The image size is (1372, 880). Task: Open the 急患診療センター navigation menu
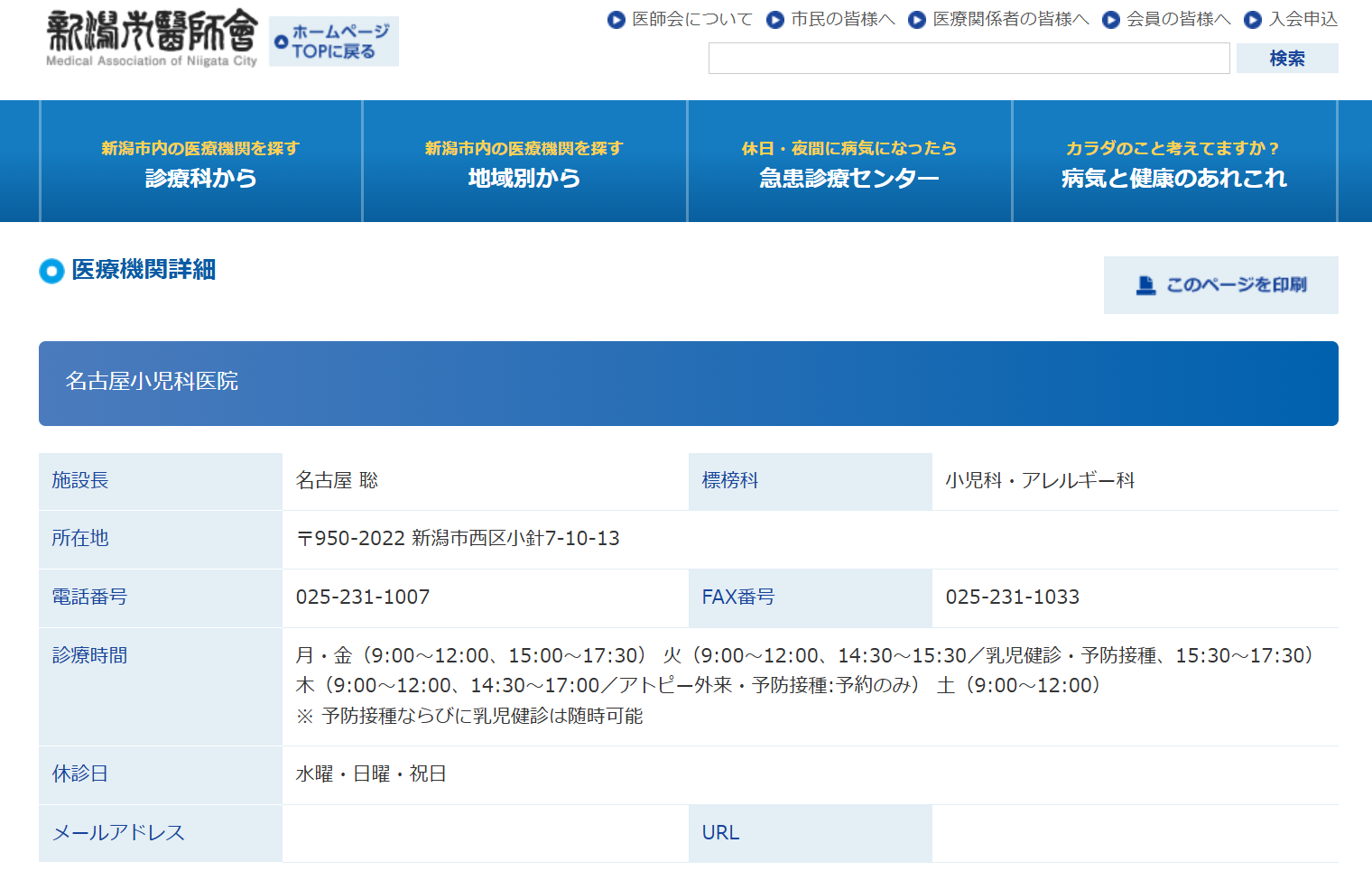(849, 162)
